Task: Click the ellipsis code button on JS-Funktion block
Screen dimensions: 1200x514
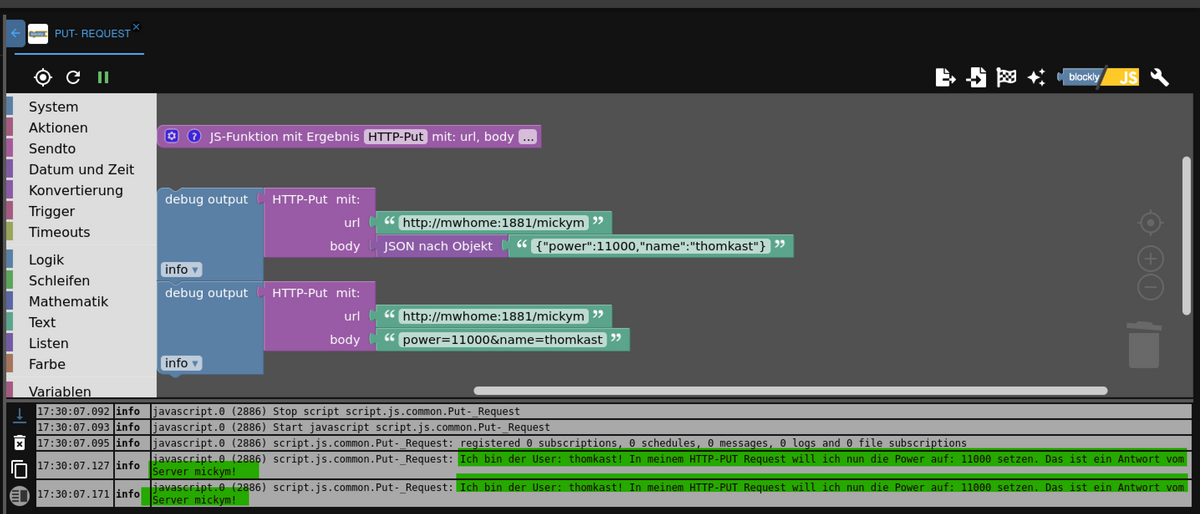Action: pos(528,136)
